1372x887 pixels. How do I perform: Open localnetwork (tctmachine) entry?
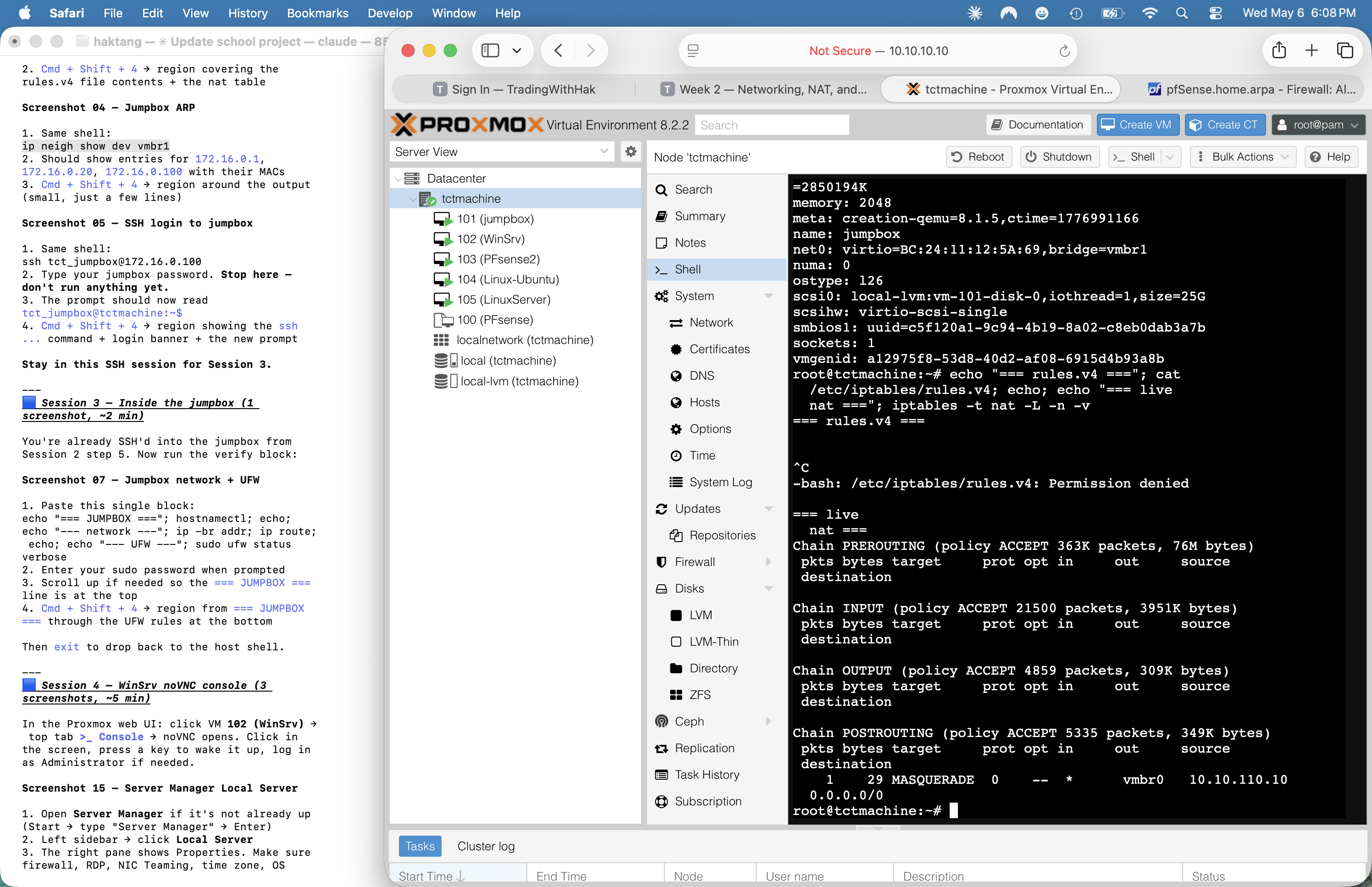[x=524, y=340]
